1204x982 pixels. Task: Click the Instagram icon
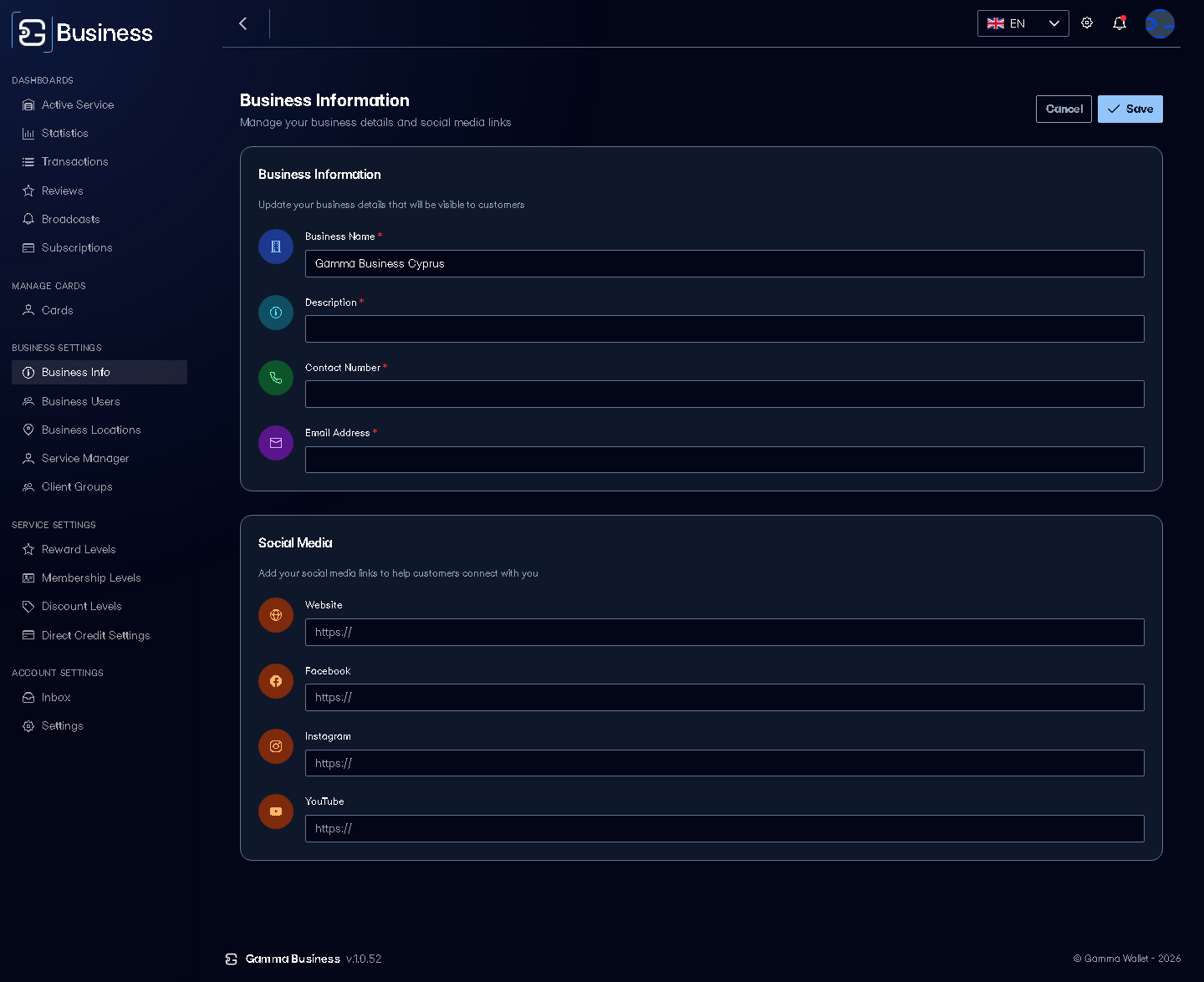click(x=276, y=746)
